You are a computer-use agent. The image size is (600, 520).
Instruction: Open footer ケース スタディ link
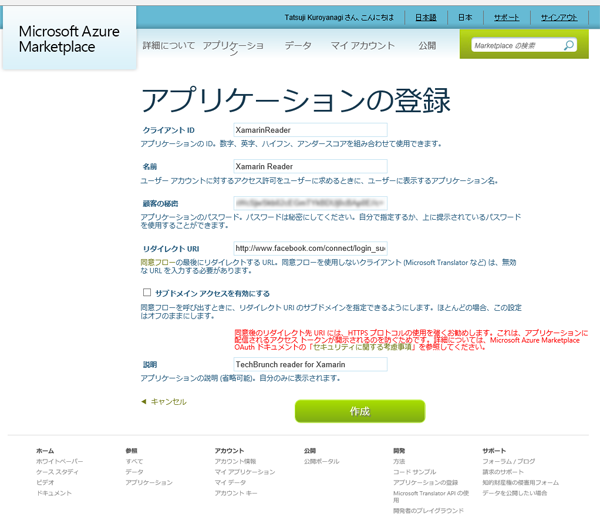[x=57, y=472]
